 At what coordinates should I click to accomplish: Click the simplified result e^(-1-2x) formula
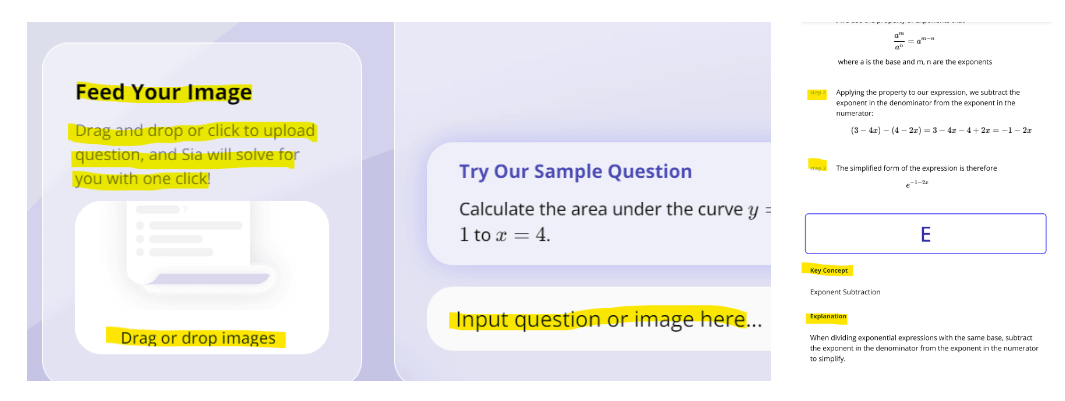pyautogui.click(x=916, y=184)
